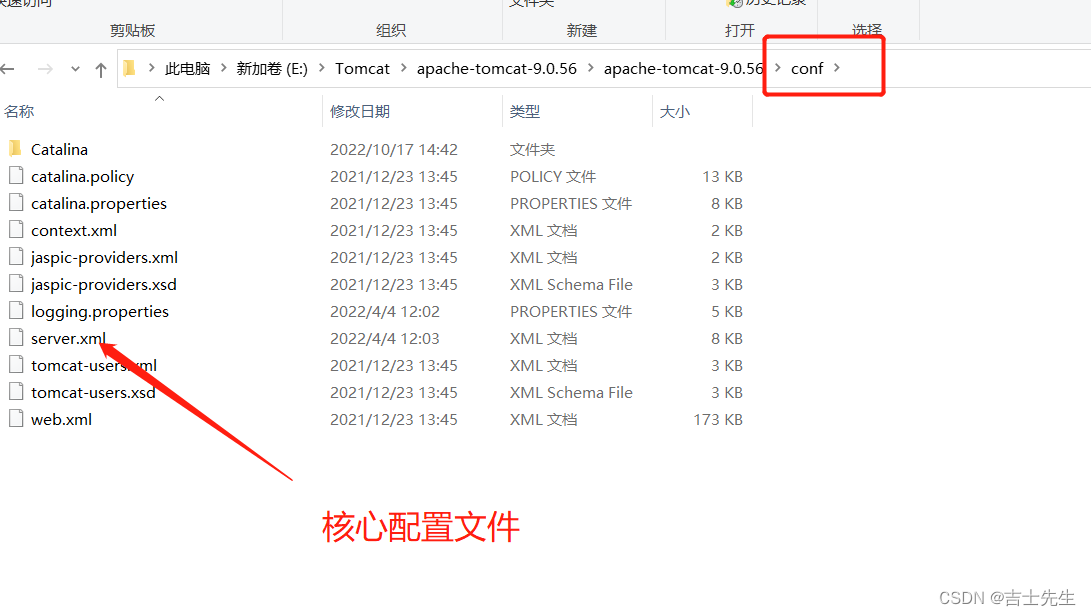1091x616 pixels.
Task: Select the server.xml file icon
Action: [x=16, y=338]
